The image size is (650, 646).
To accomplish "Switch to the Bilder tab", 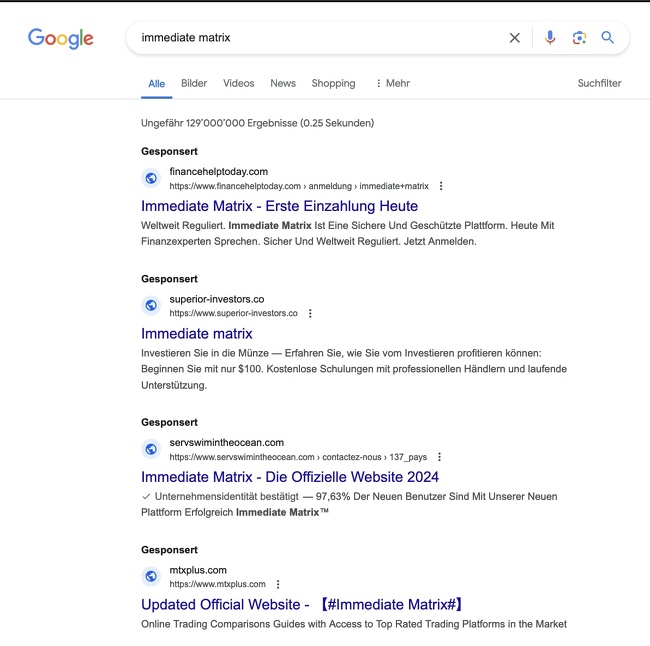I will [x=194, y=83].
